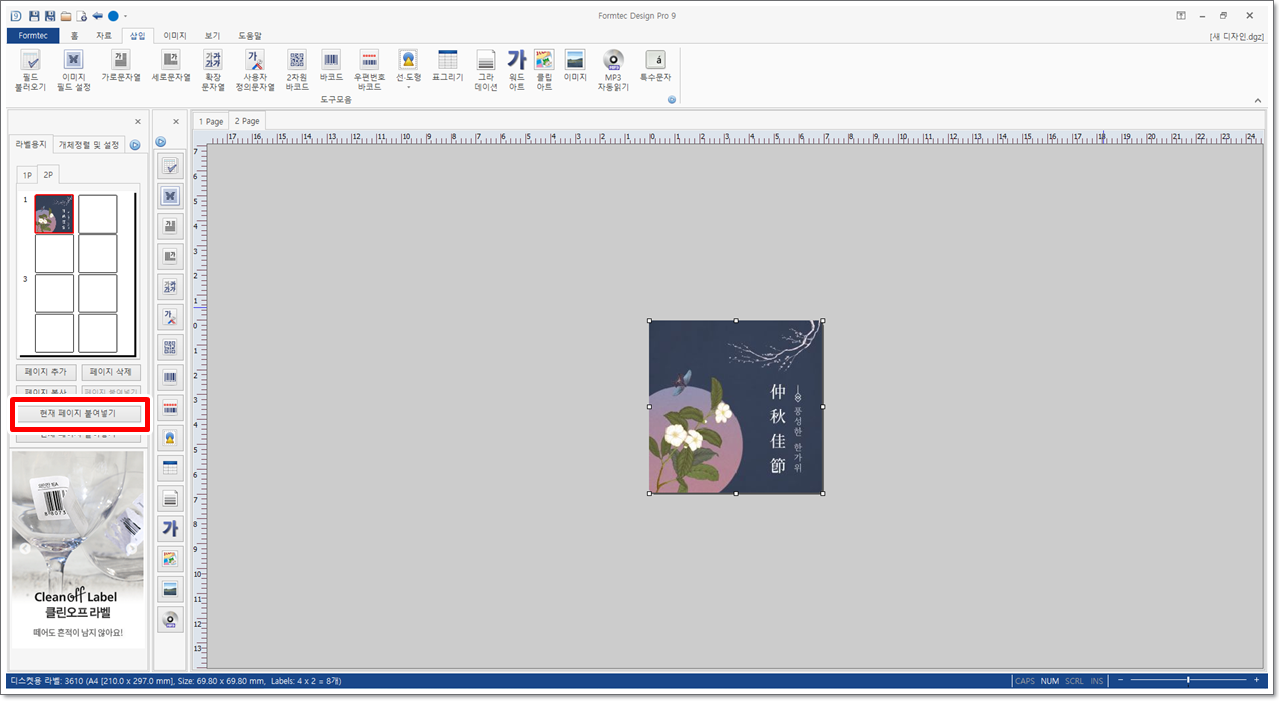Click the large 가 WordArt icon in the vertical toolbar
This screenshot has height=701, width=1280.
pos(170,528)
